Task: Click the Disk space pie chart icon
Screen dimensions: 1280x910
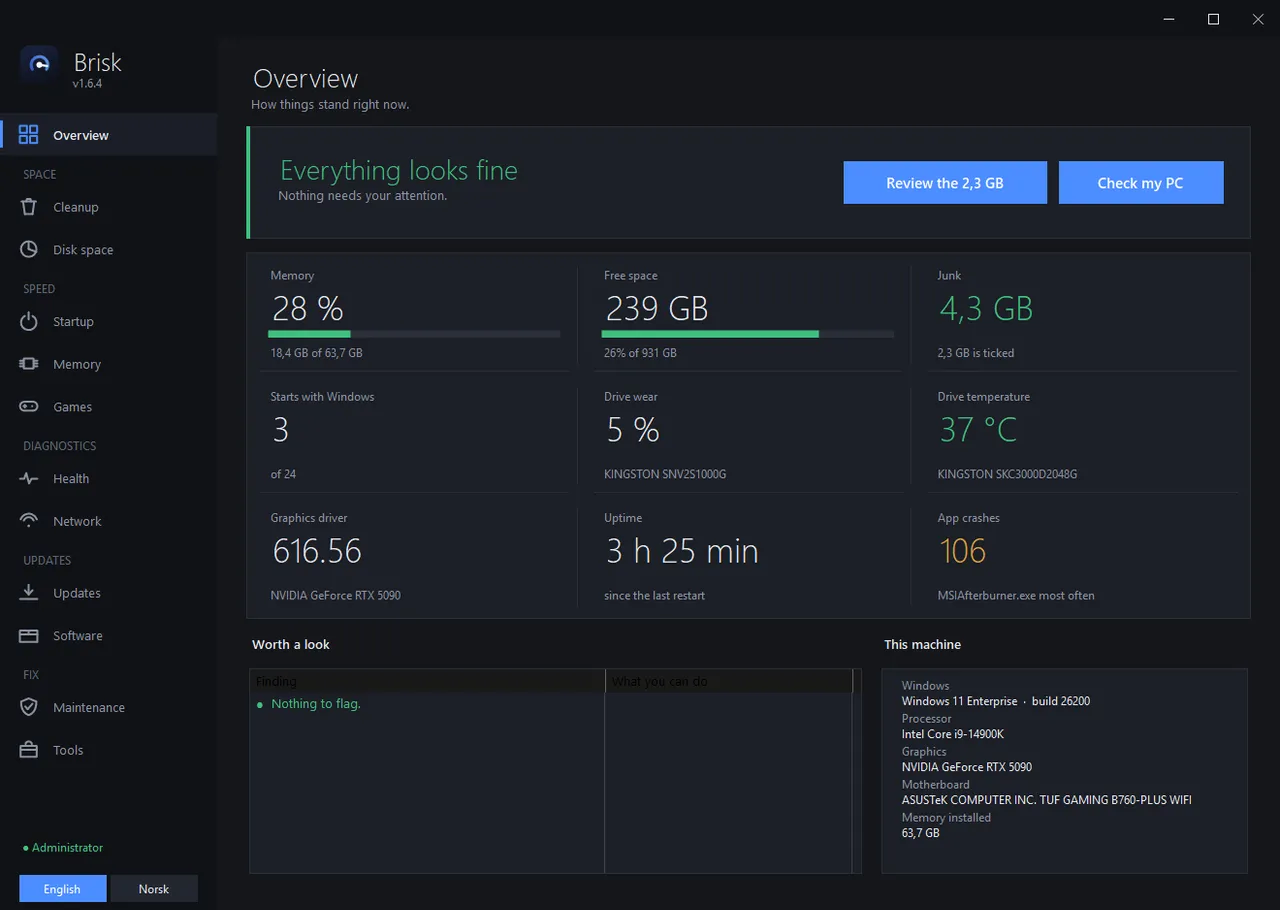Action: 29,250
